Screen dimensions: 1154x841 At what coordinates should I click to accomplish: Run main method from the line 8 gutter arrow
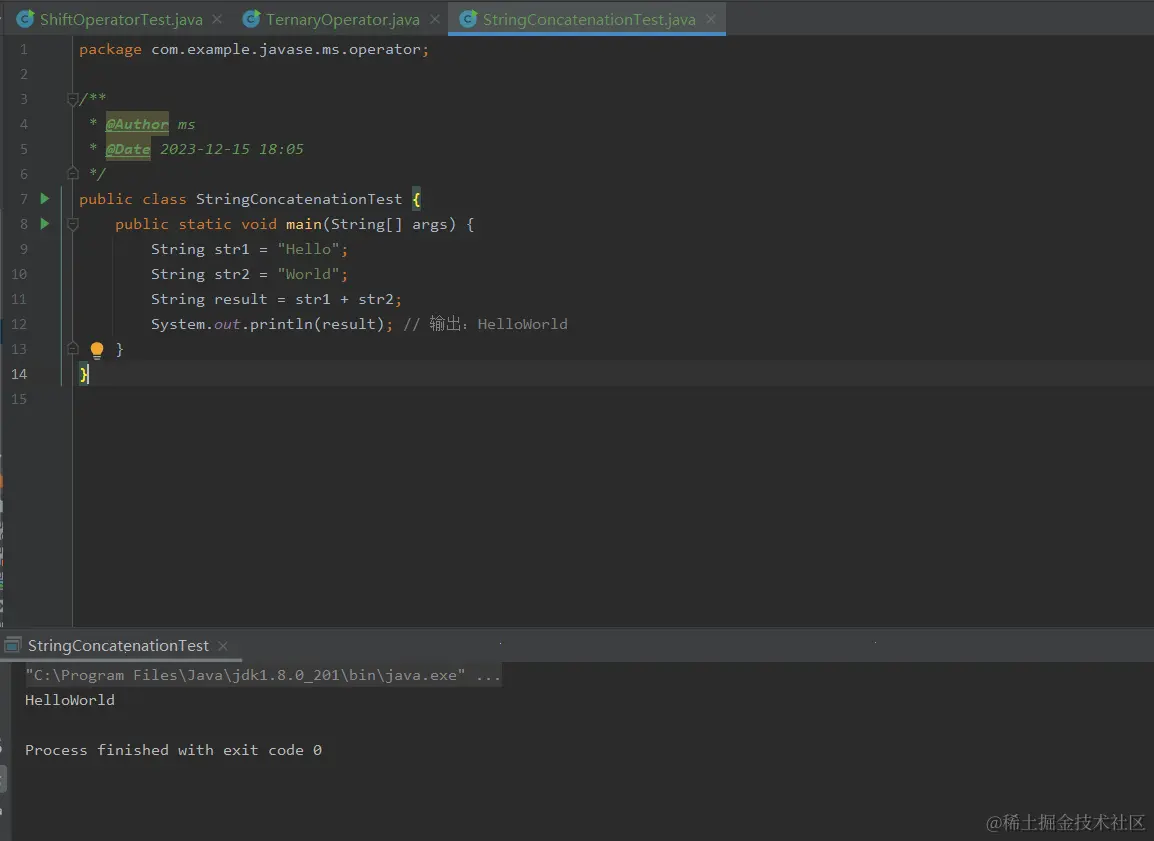pyautogui.click(x=45, y=224)
